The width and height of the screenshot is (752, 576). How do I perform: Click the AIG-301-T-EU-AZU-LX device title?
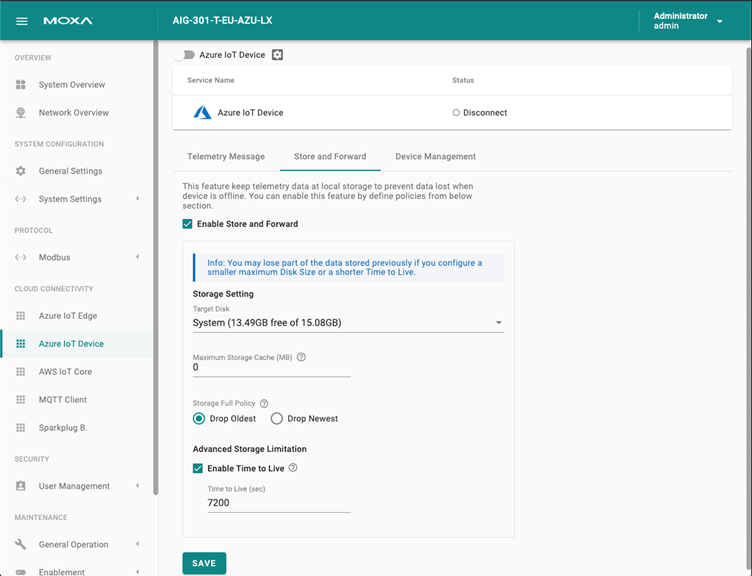222,21
